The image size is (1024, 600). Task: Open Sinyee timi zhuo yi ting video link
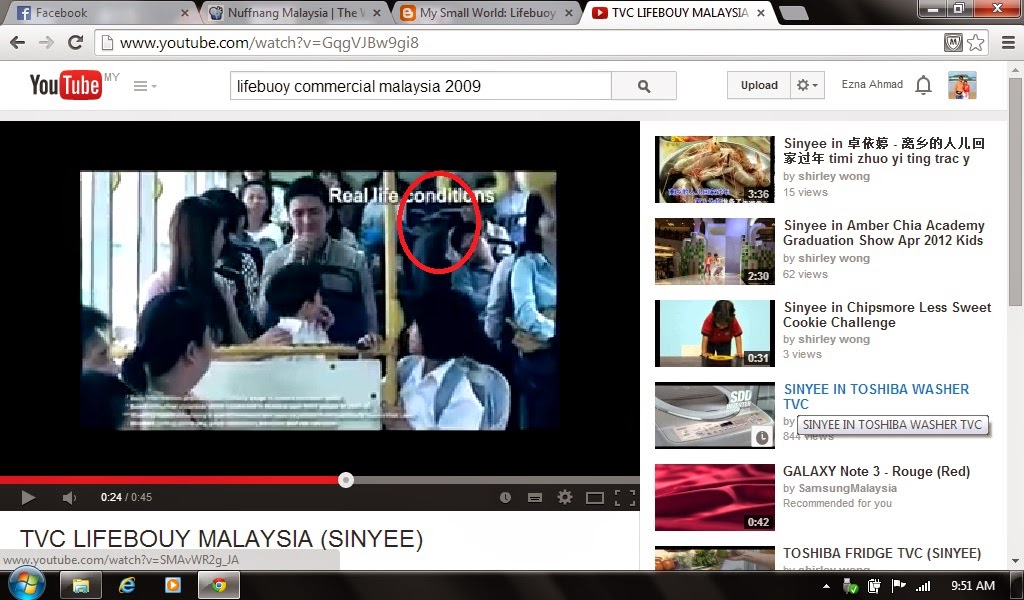coord(884,151)
